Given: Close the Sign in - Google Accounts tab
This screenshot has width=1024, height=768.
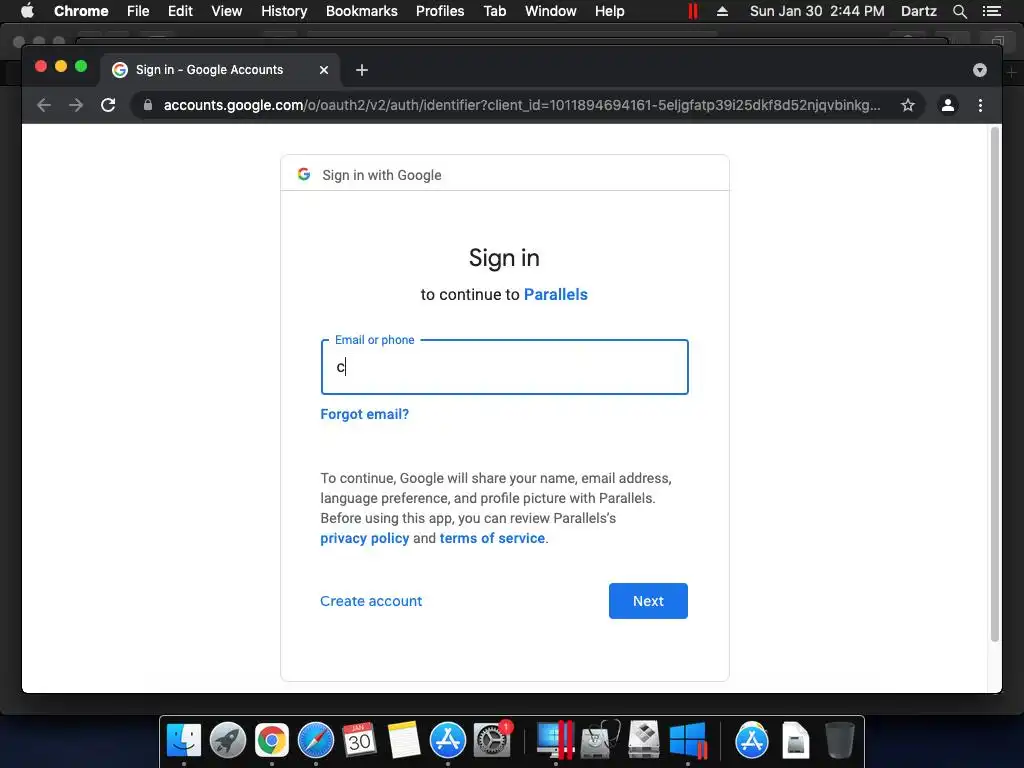Looking at the screenshot, I should pos(324,70).
